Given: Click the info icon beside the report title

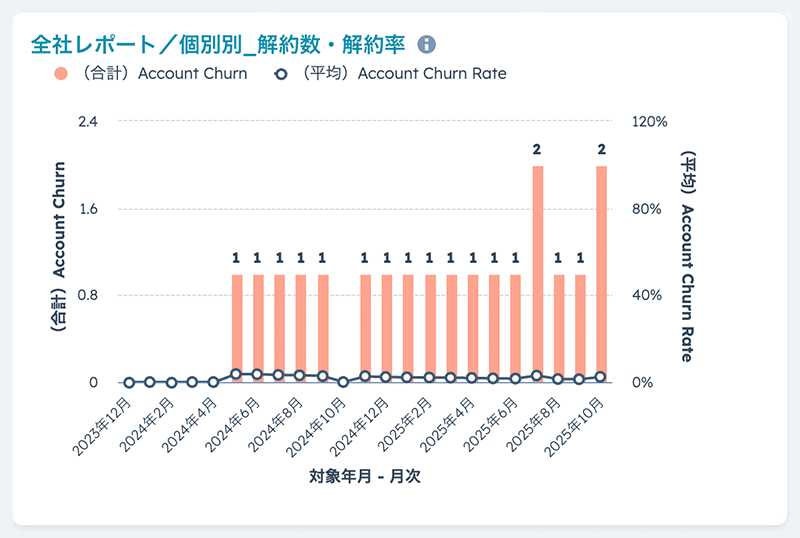Looking at the screenshot, I should click(427, 45).
